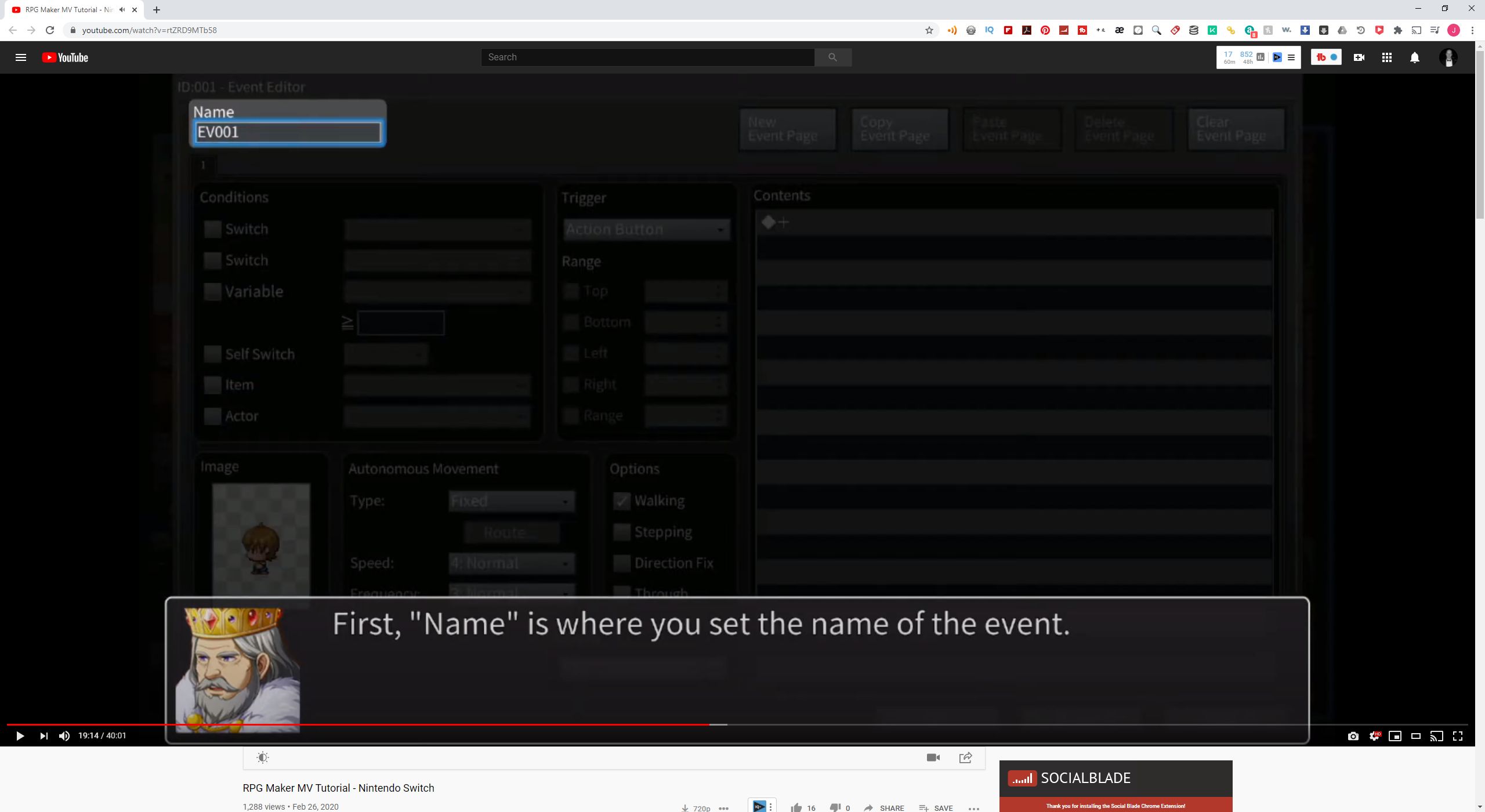Enter full screen mode

[1458, 736]
